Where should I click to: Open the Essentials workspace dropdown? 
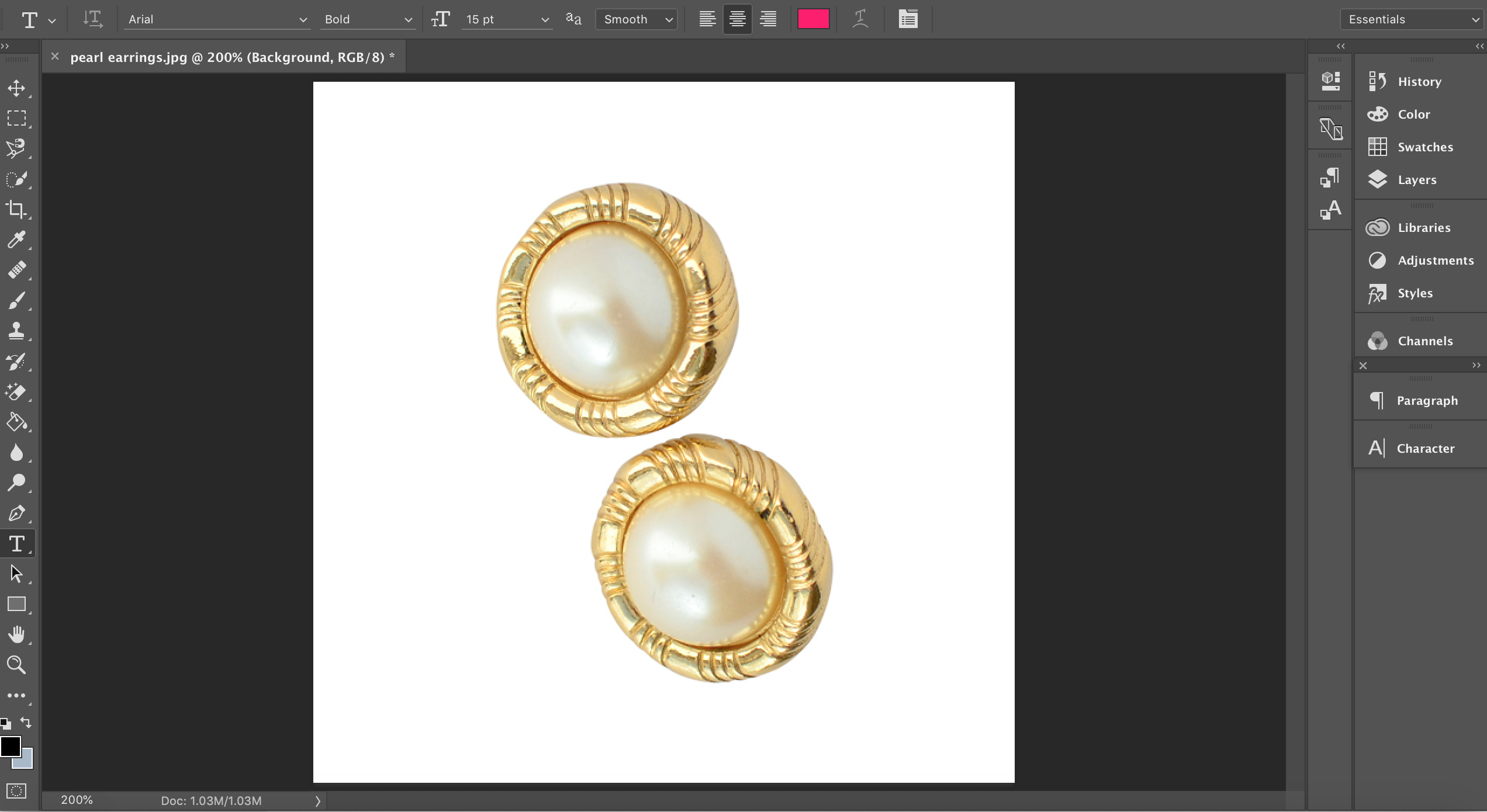(1412, 19)
